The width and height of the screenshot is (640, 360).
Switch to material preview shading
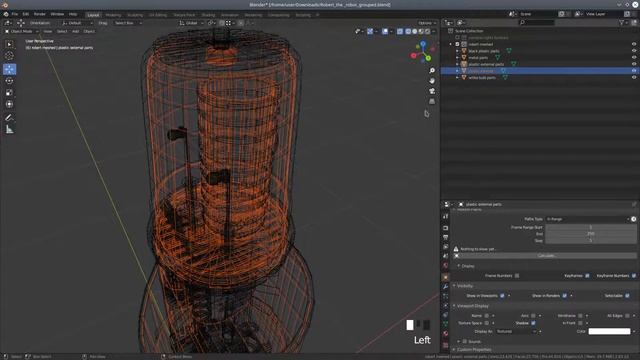pos(421,31)
